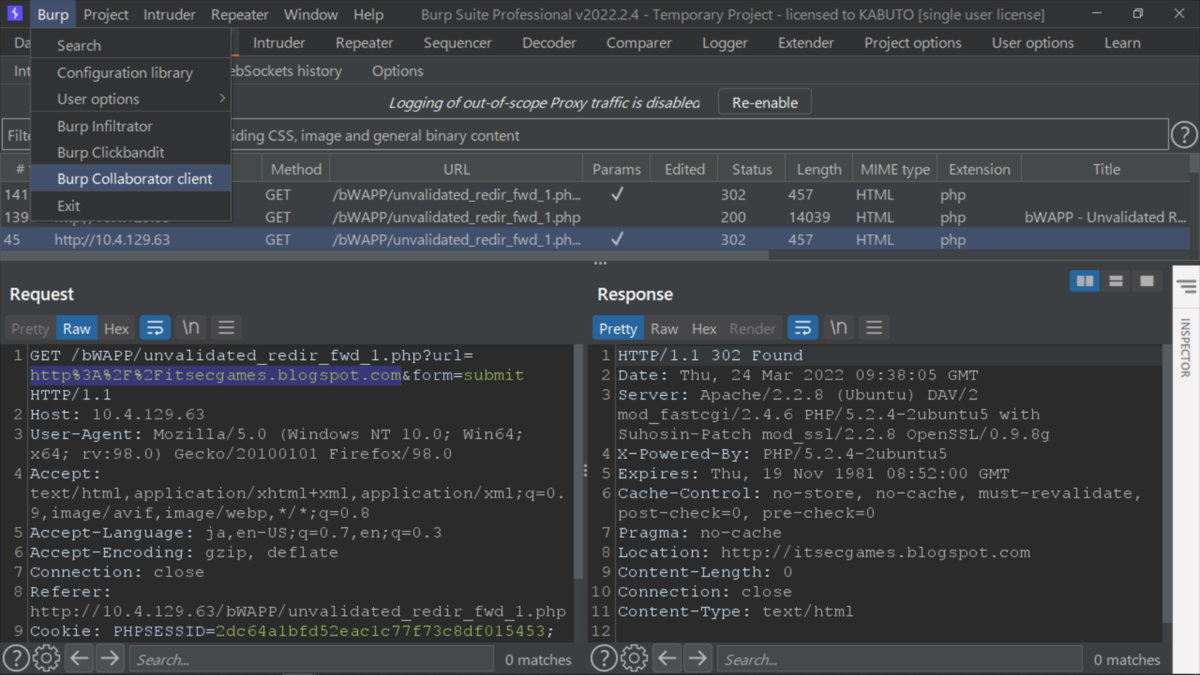Screen dimensions: 1200x675
Task: Open Response panel hamburger options menu
Action: 874,328
